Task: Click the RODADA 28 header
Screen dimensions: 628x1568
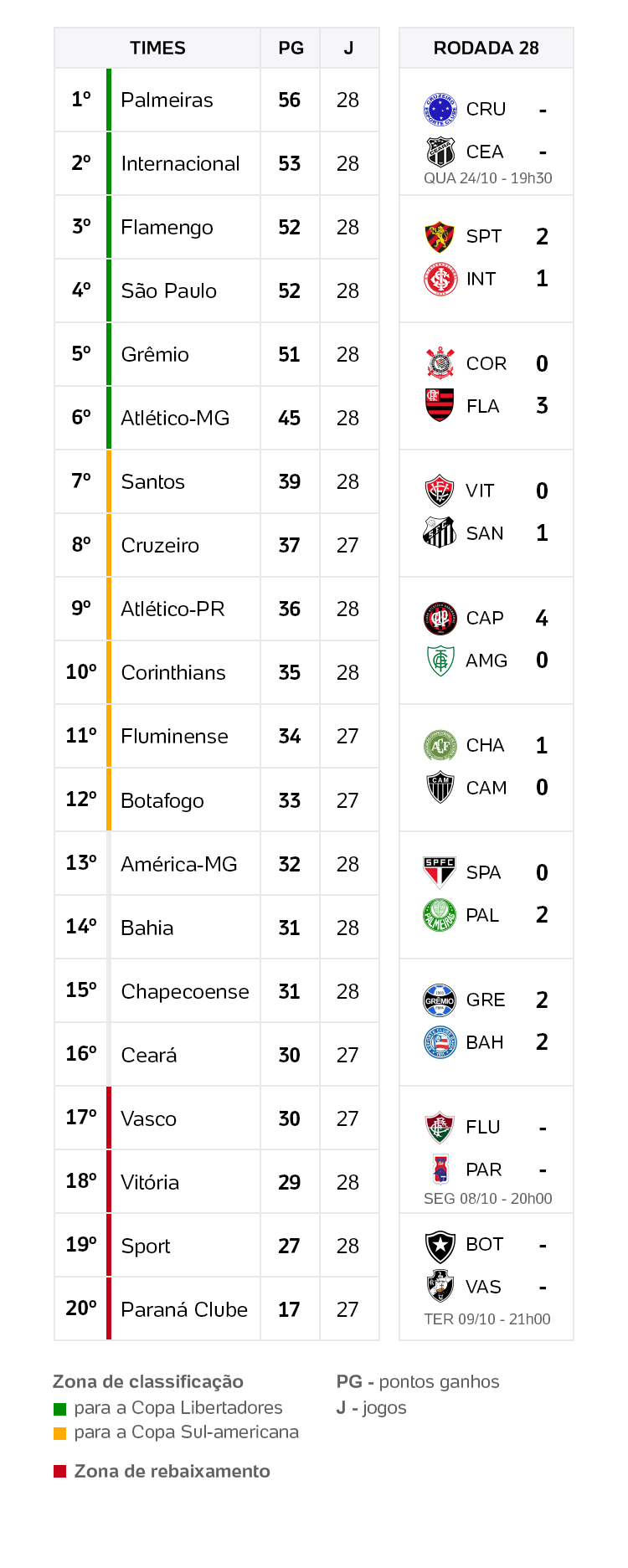Action: point(486,48)
